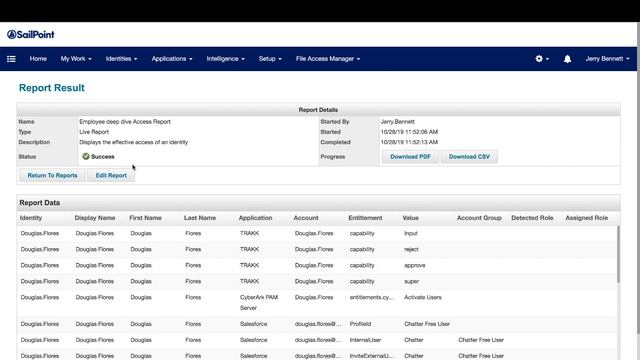Image resolution: width=640 pixels, height=360 pixels.
Task: Select the 'InternalUser' entitlement cell
Action: (x=365, y=340)
